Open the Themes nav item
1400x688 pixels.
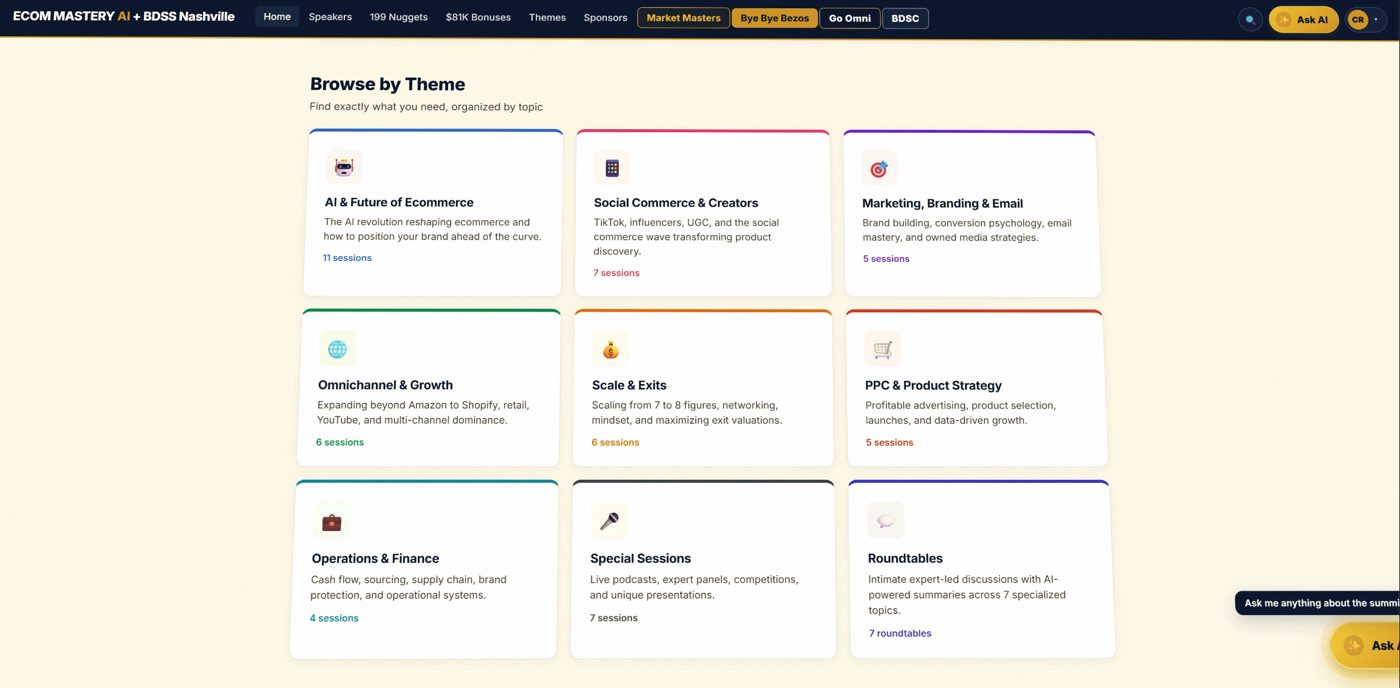tap(547, 17)
